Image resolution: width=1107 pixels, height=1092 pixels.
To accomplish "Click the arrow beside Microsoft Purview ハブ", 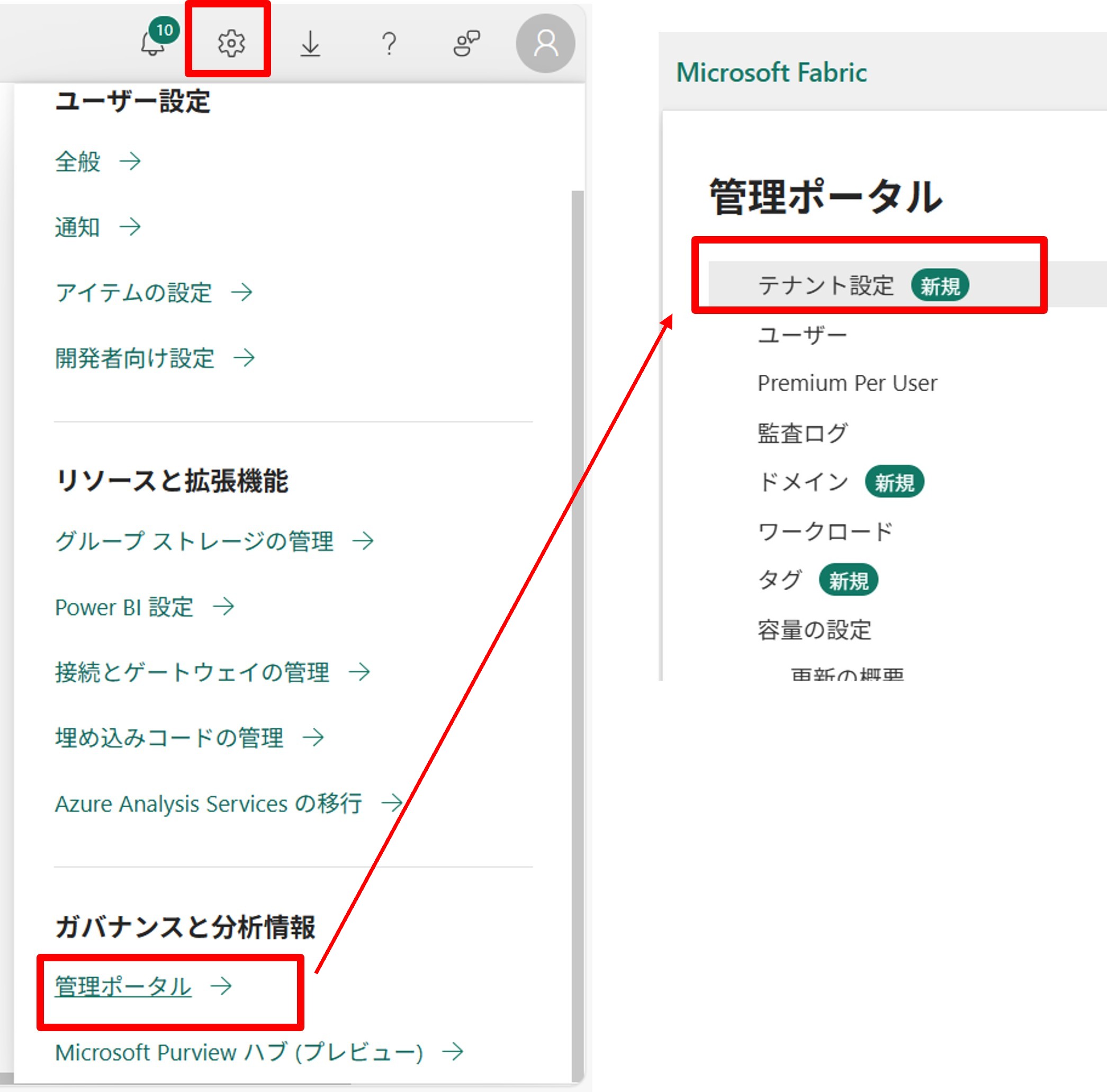I will tap(453, 1052).
